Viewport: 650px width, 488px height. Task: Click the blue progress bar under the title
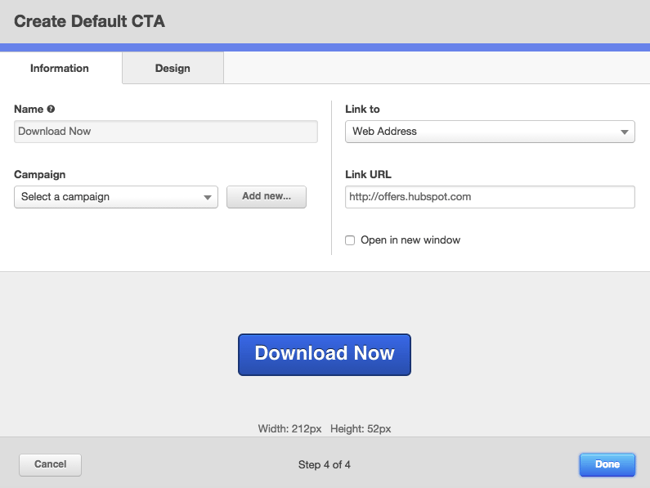(325, 47)
